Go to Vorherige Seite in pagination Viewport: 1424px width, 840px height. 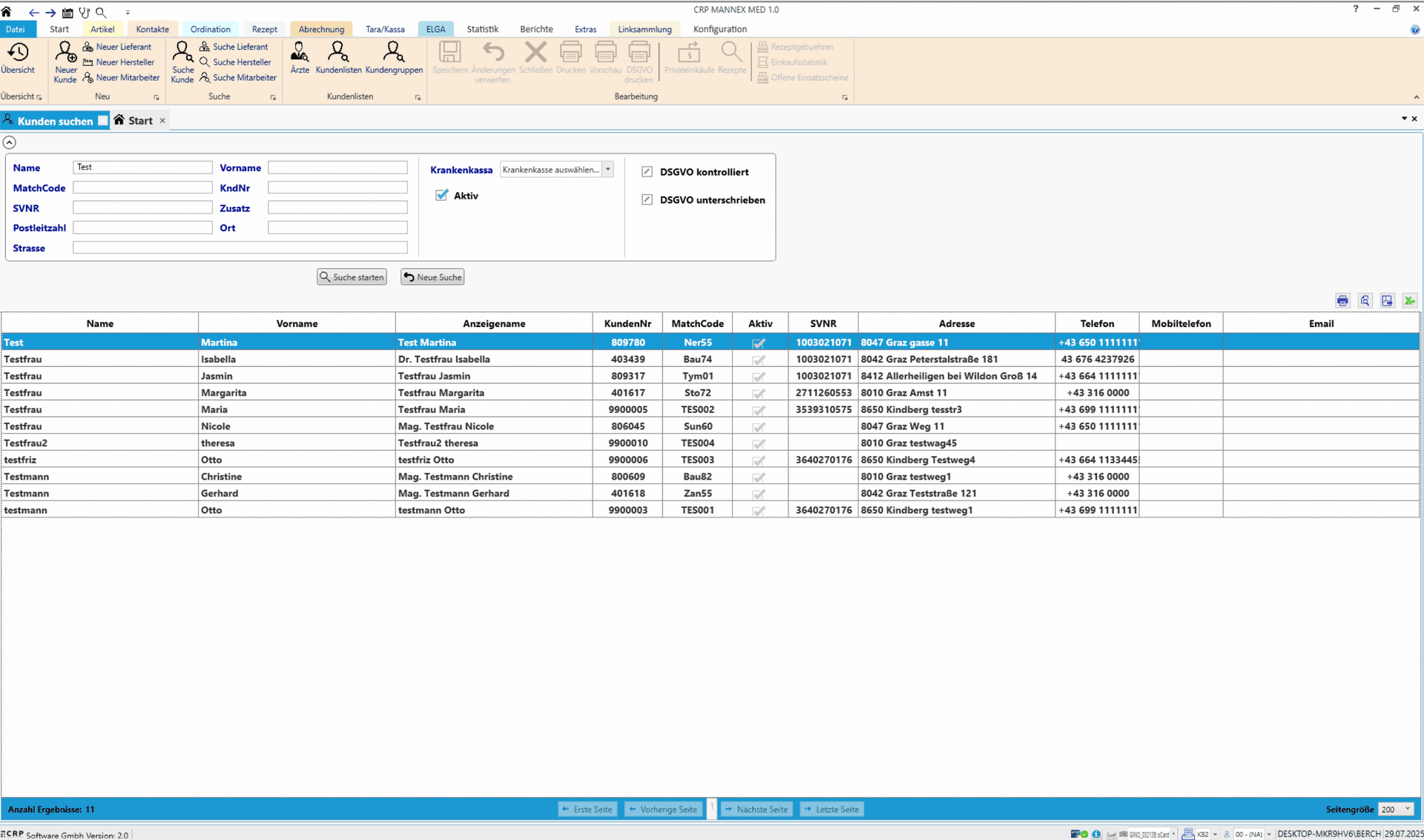(663, 809)
